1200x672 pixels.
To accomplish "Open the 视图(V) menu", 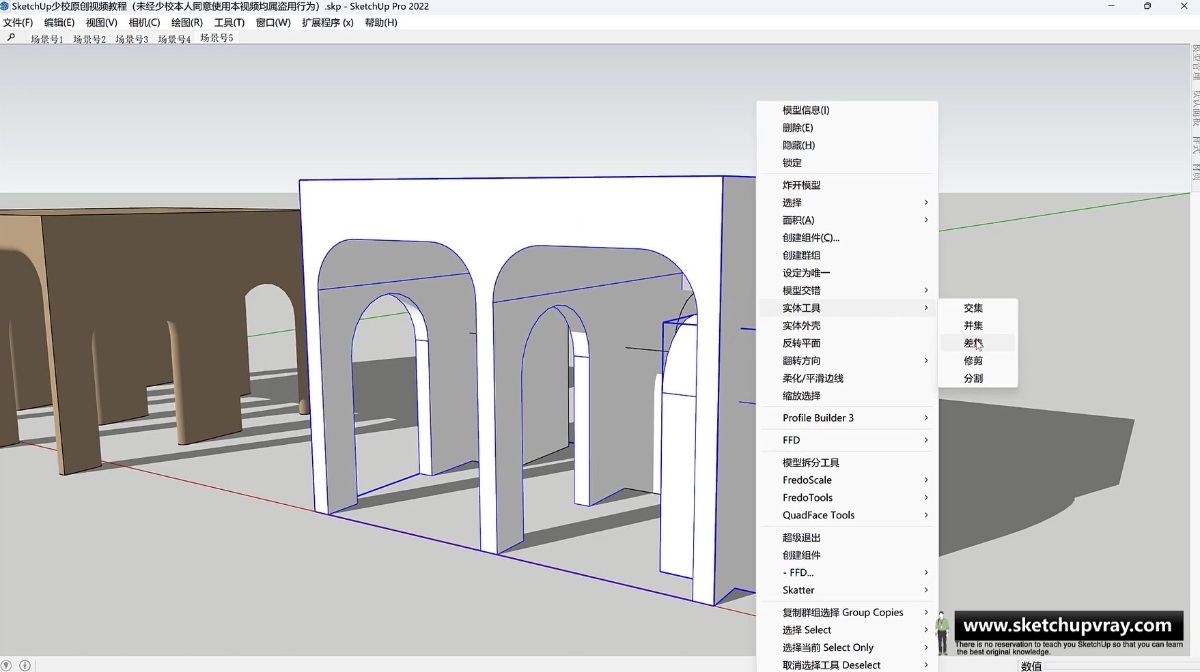I will pyautogui.click(x=102, y=22).
